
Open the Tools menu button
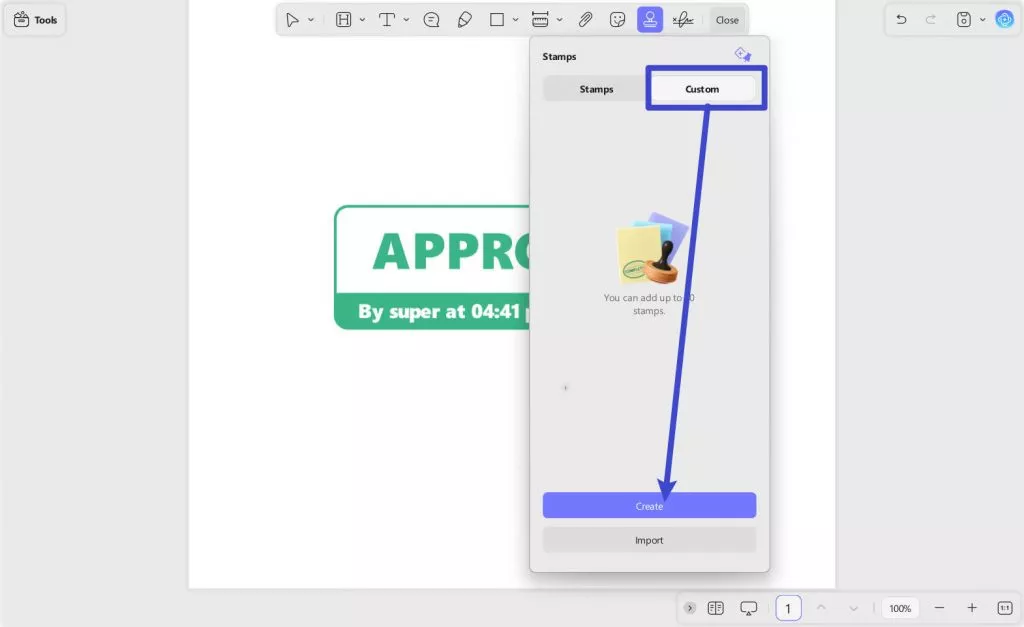point(35,20)
